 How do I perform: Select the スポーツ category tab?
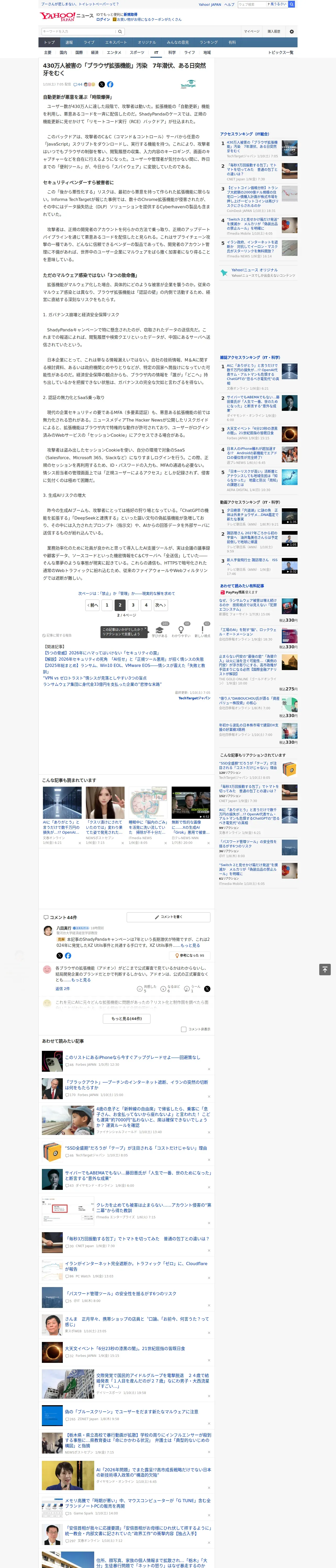click(x=137, y=52)
